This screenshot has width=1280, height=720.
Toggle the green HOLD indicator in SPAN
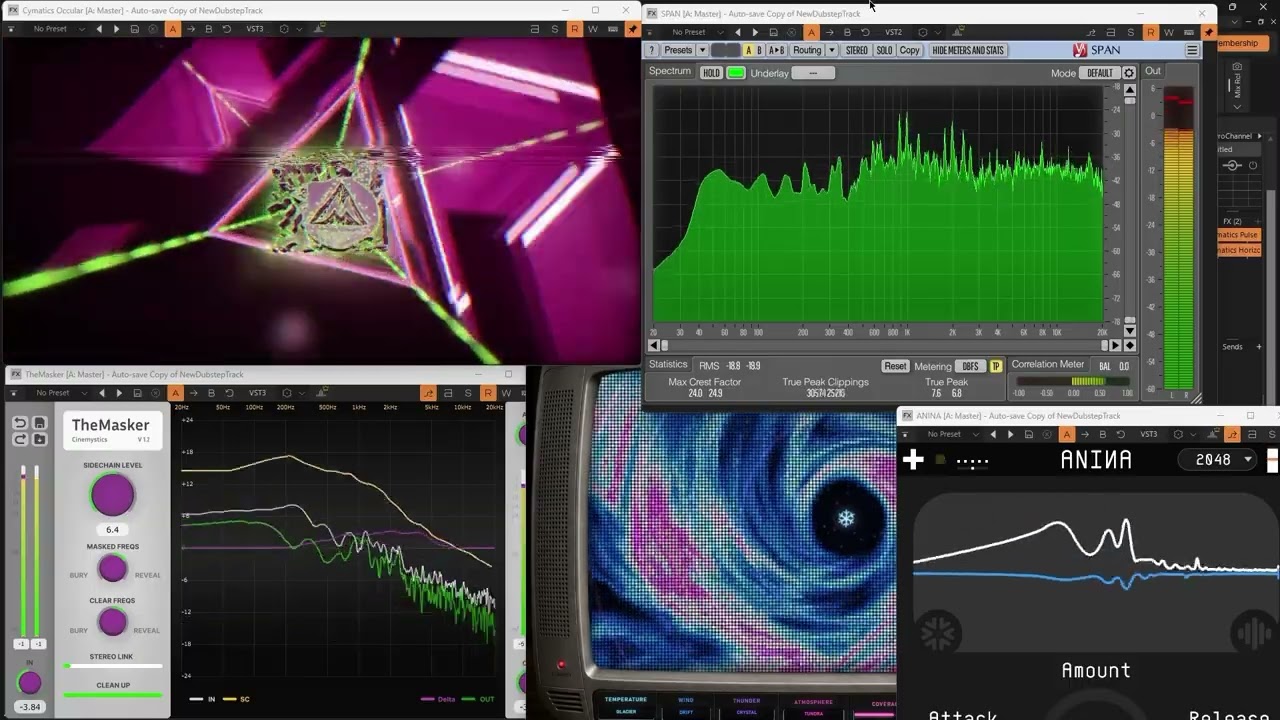[x=736, y=73]
